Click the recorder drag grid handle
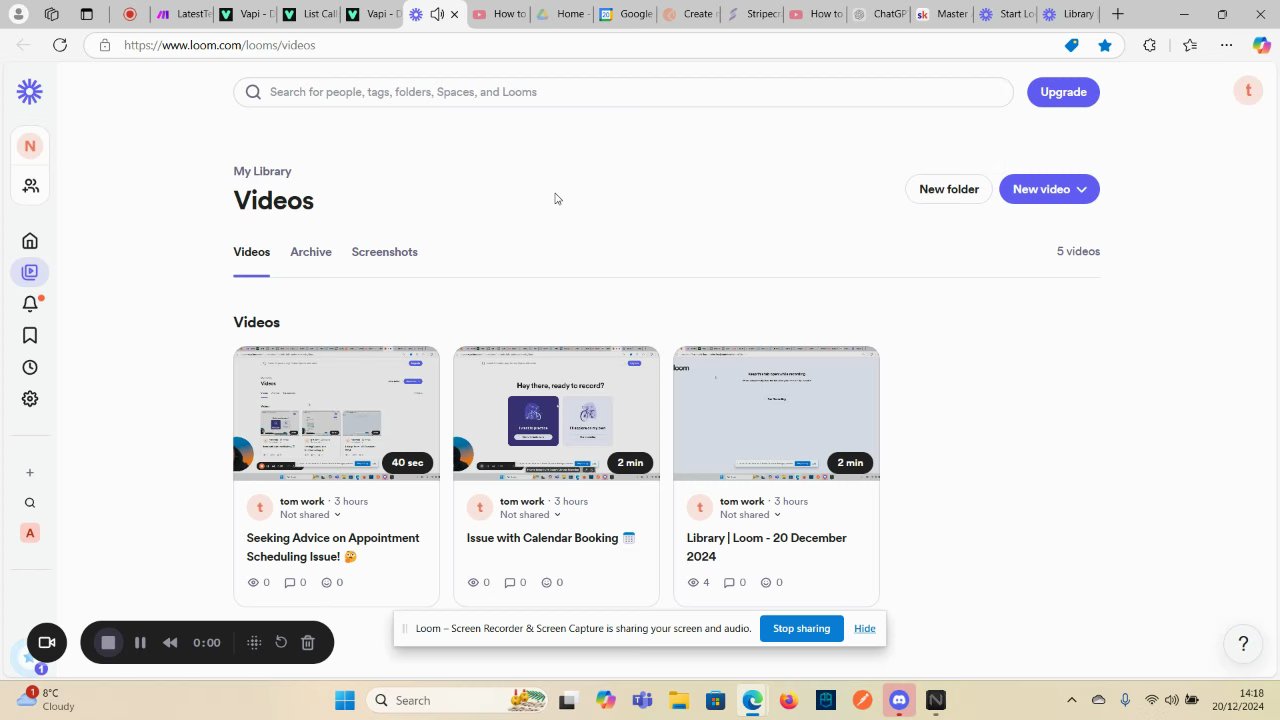The width and height of the screenshot is (1280, 720). pos(254,642)
